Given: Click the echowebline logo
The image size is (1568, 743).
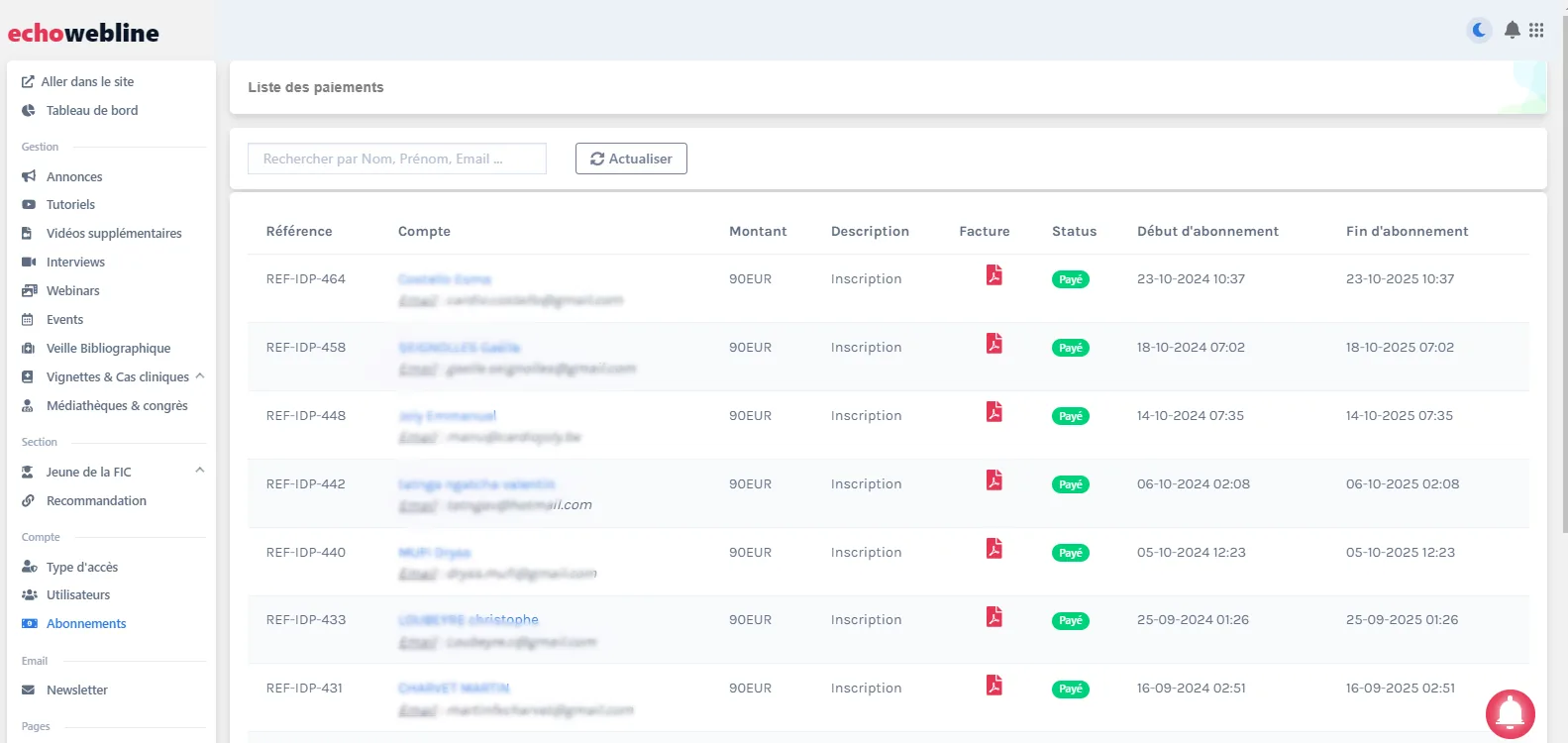Looking at the screenshot, I should click(83, 33).
